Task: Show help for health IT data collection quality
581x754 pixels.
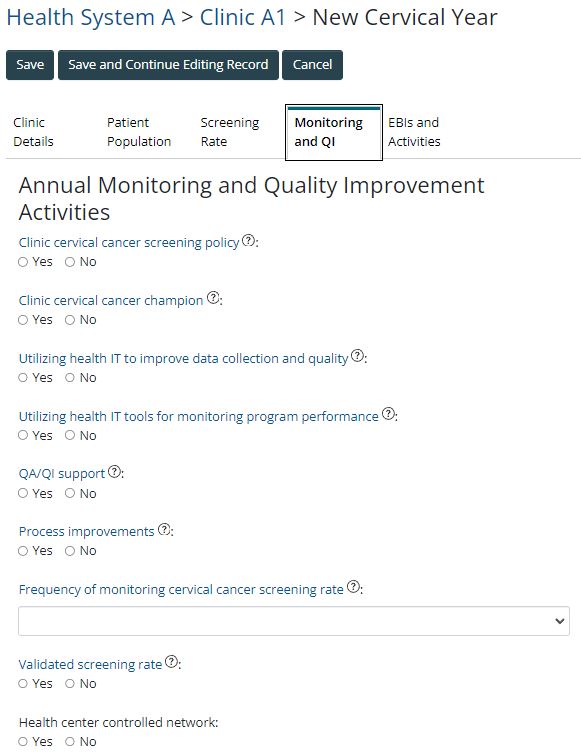Action: (x=357, y=356)
